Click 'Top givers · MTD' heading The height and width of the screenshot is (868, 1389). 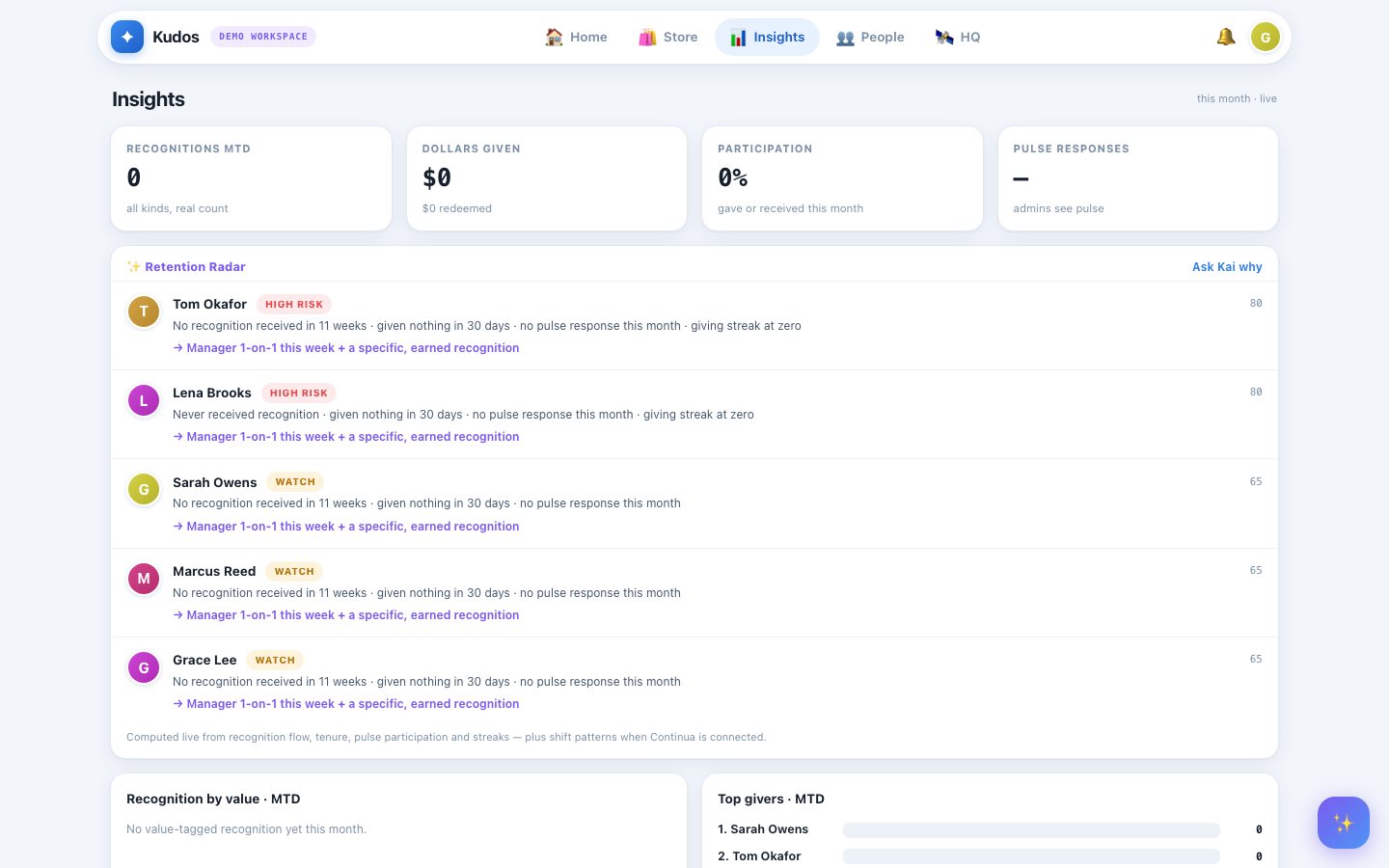click(771, 799)
